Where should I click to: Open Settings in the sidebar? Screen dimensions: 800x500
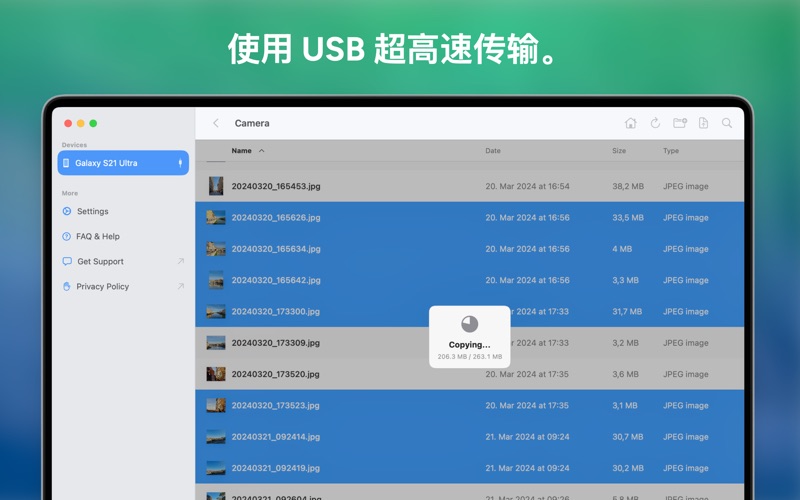pos(92,211)
